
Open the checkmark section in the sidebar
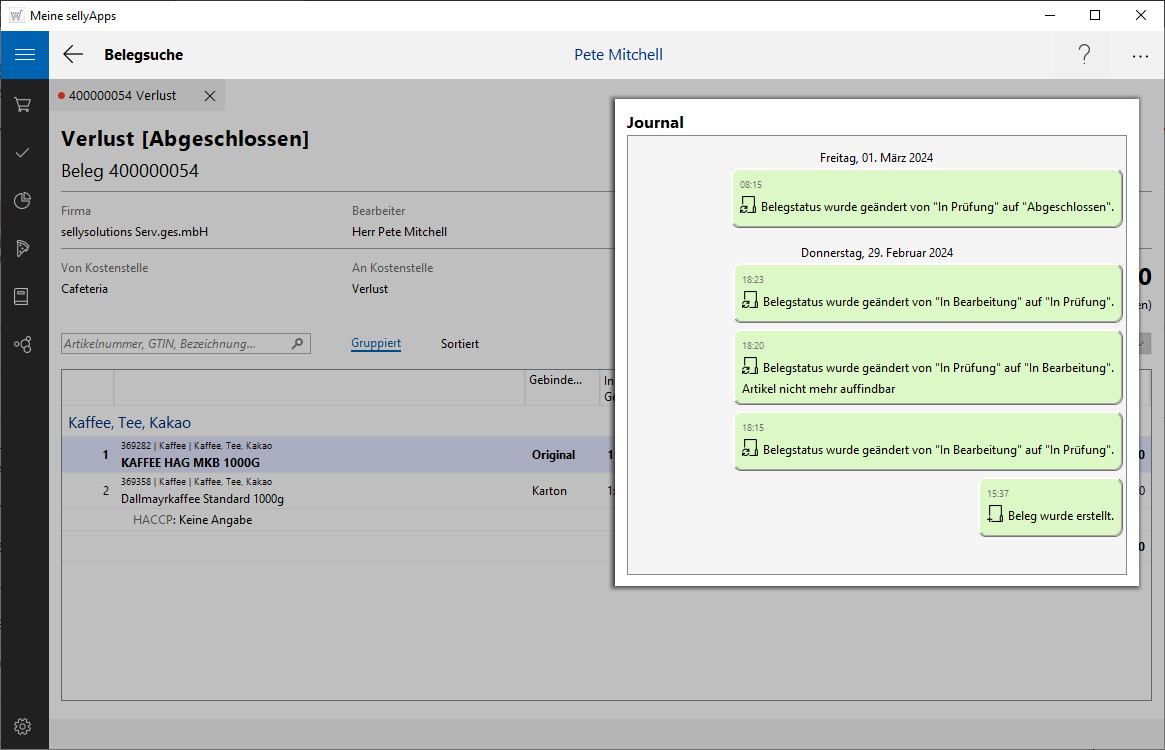click(x=23, y=152)
